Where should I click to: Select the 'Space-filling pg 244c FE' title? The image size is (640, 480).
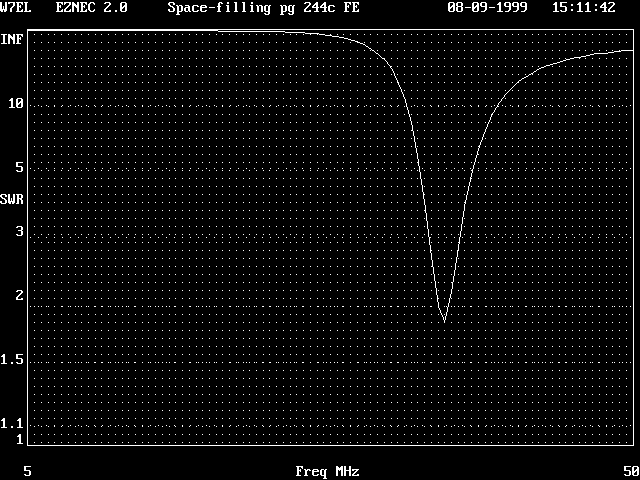point(264,8)
